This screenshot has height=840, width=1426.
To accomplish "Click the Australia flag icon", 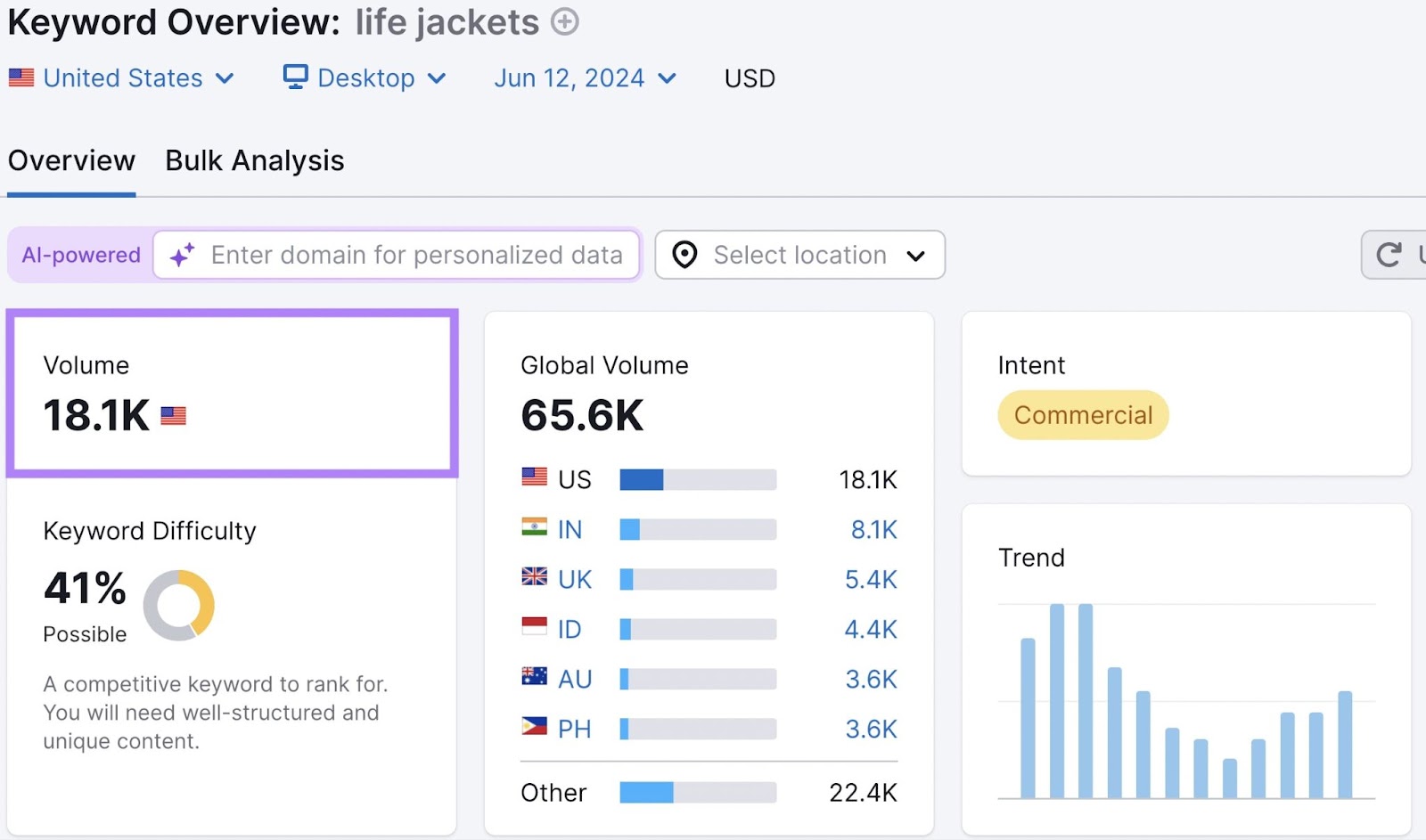I will point(535,677).
